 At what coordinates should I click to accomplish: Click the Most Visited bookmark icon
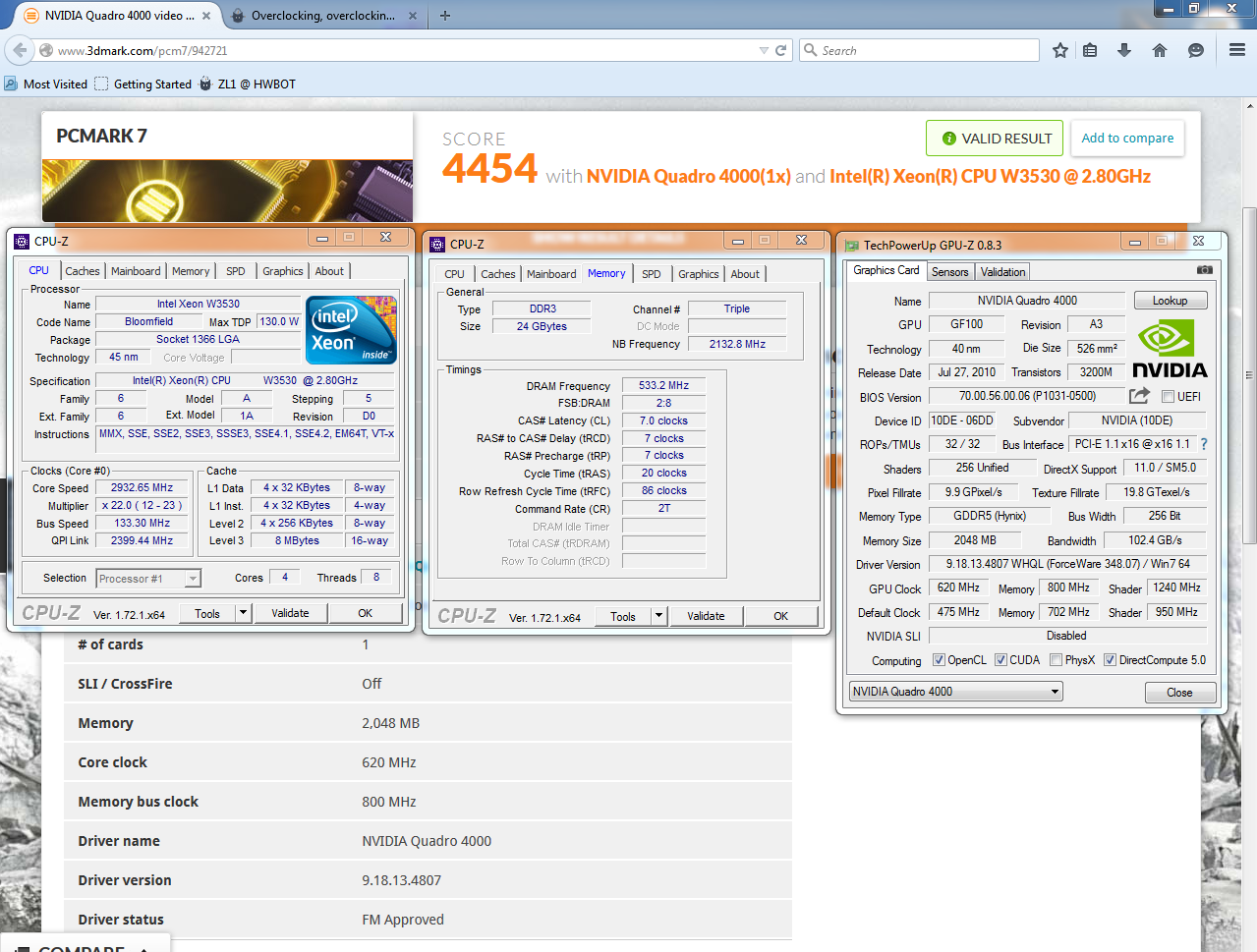(12, 84)
